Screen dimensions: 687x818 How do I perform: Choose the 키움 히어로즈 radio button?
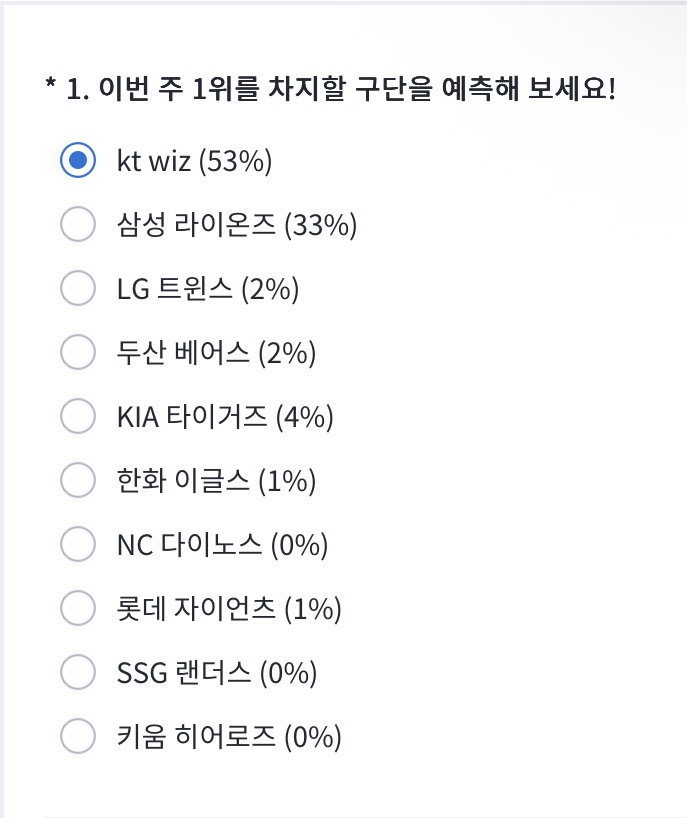(x=78, y=736)
